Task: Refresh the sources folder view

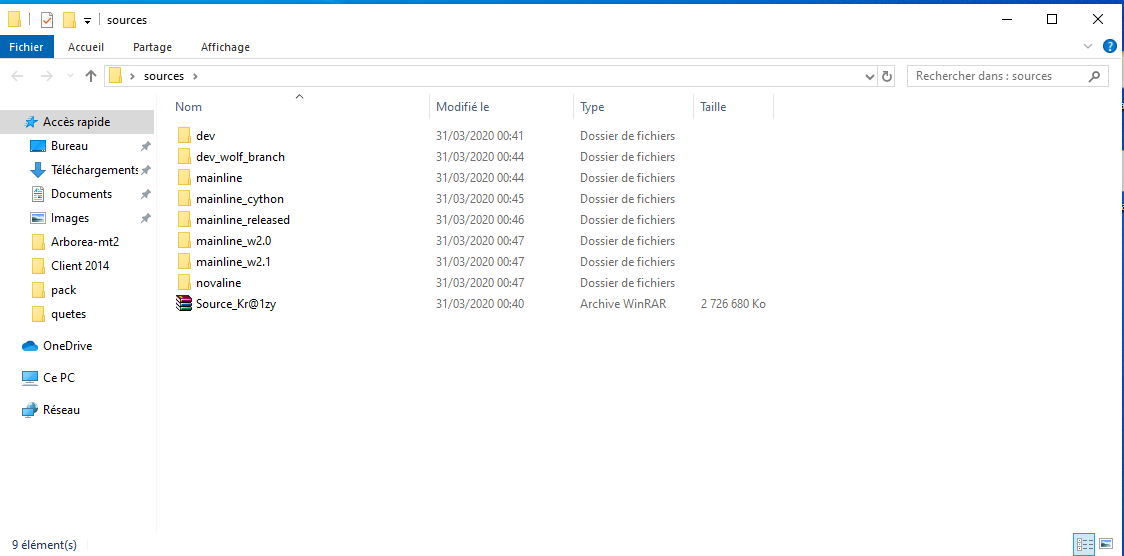Action: pos(887,76)
